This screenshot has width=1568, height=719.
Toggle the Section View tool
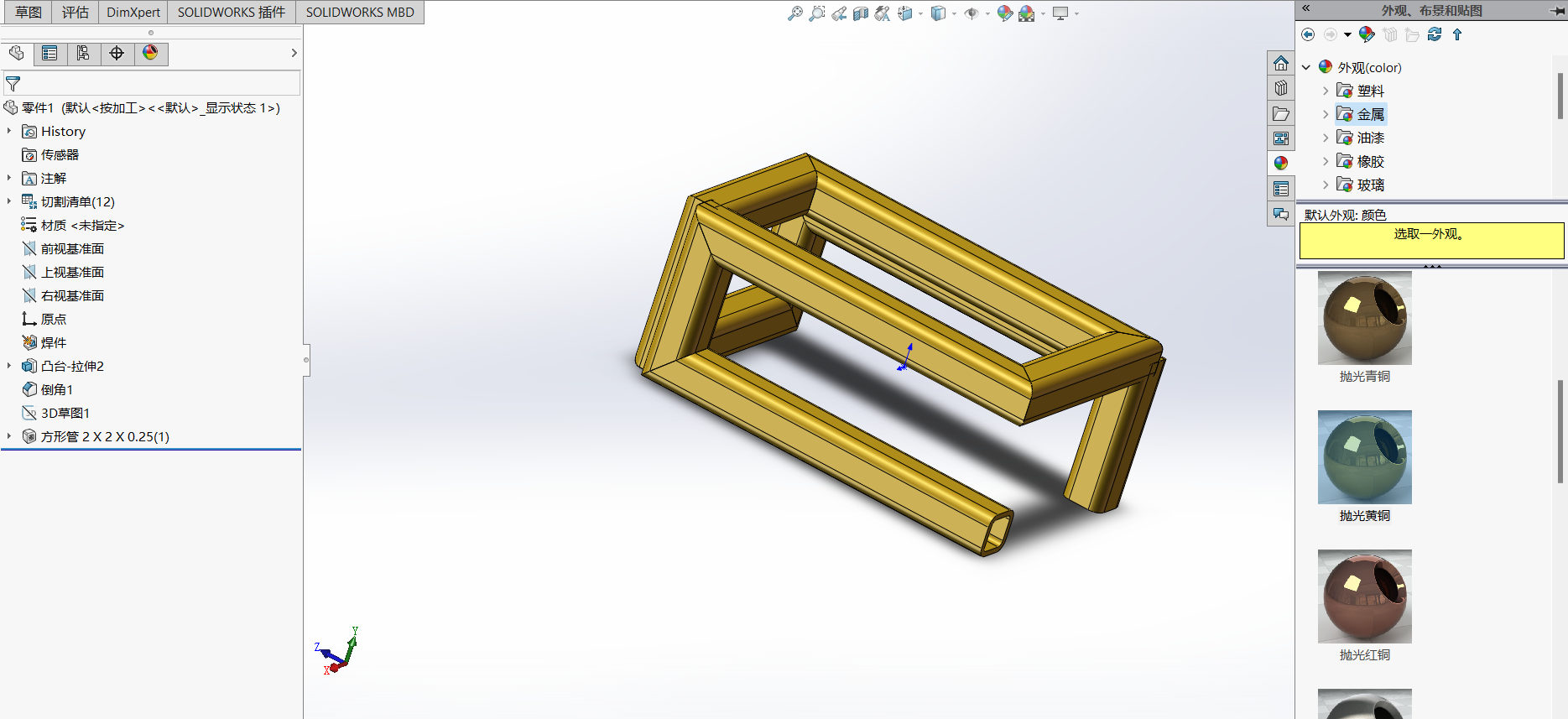click(861, 13)
